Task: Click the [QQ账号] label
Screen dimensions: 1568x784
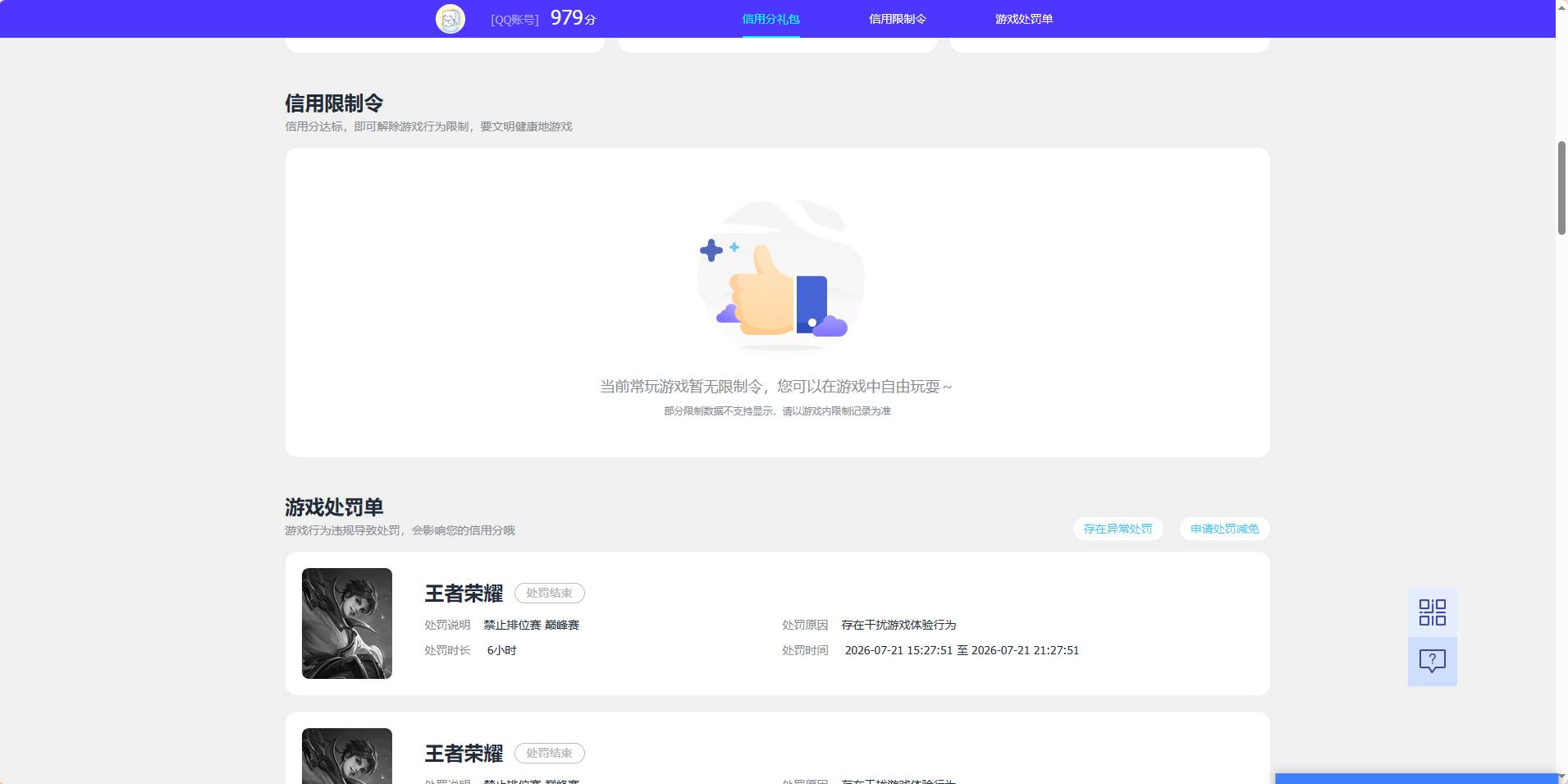Action: tap(514, 20)
